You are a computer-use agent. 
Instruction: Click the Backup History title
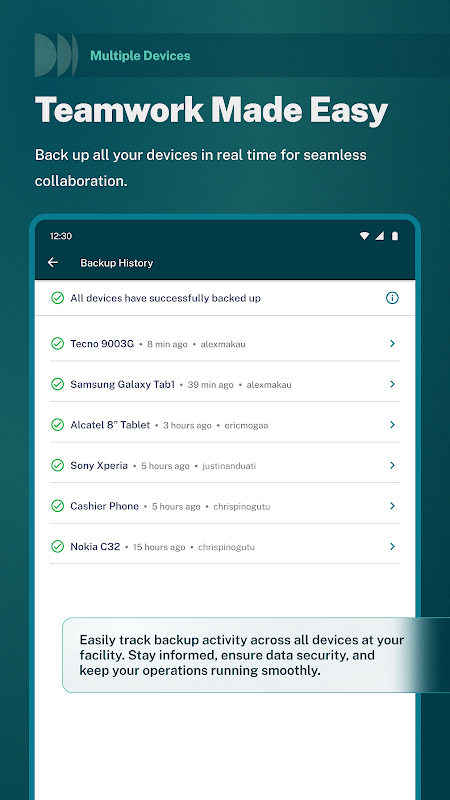click(x=117, y=263)
